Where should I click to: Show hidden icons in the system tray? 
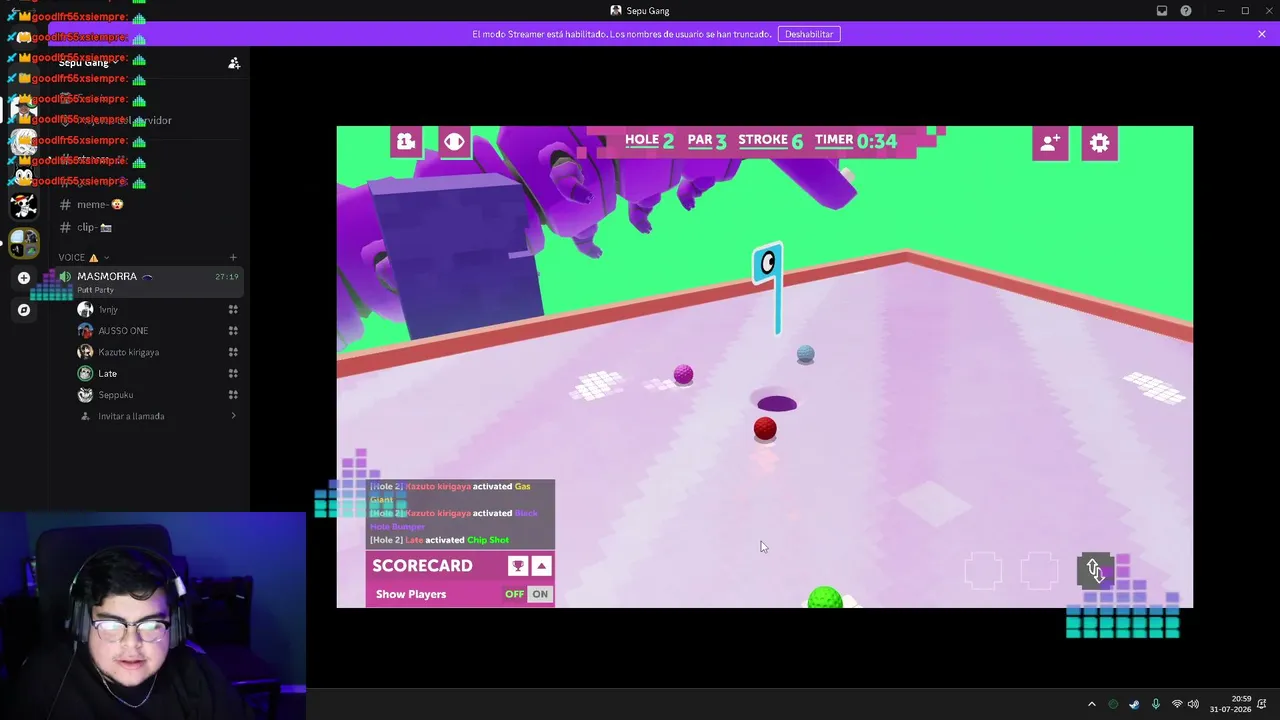1092,704
